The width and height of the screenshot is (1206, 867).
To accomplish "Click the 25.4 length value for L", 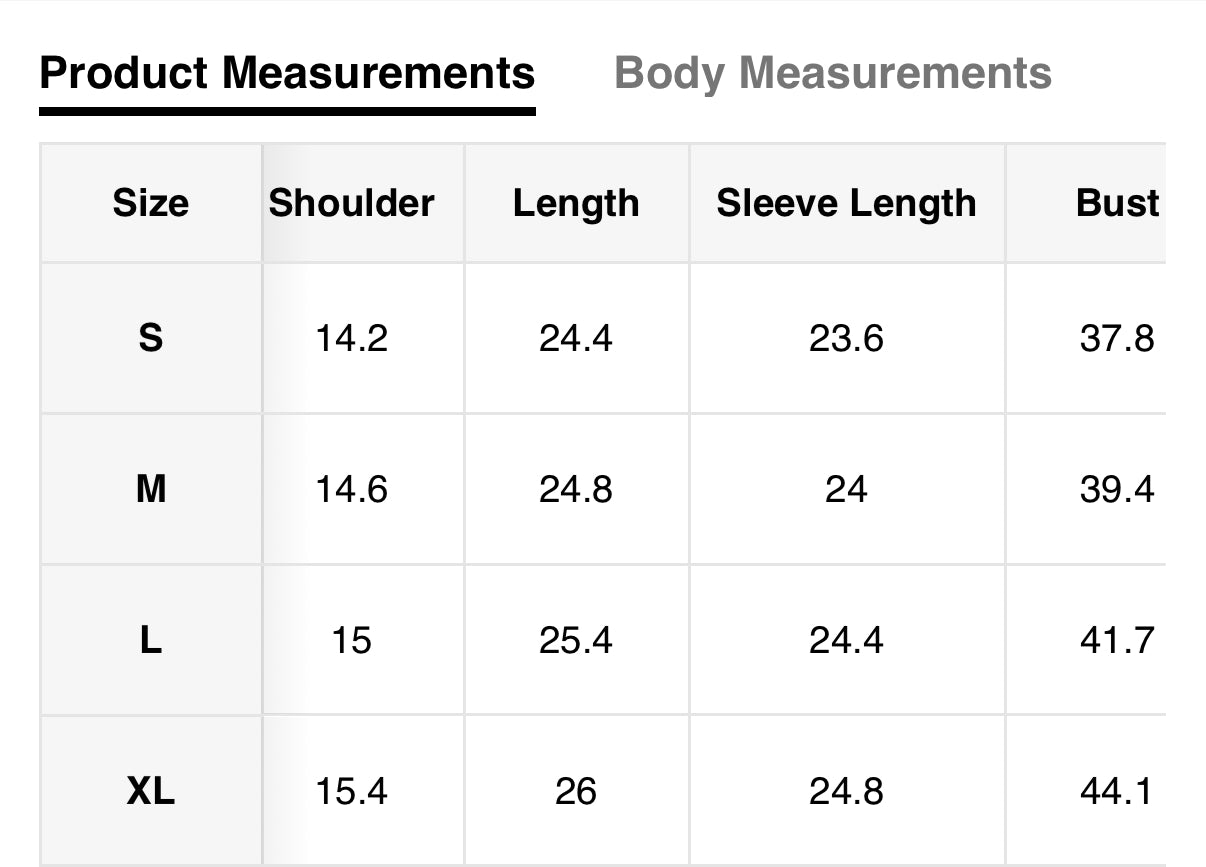I will [x=576, y=640].
